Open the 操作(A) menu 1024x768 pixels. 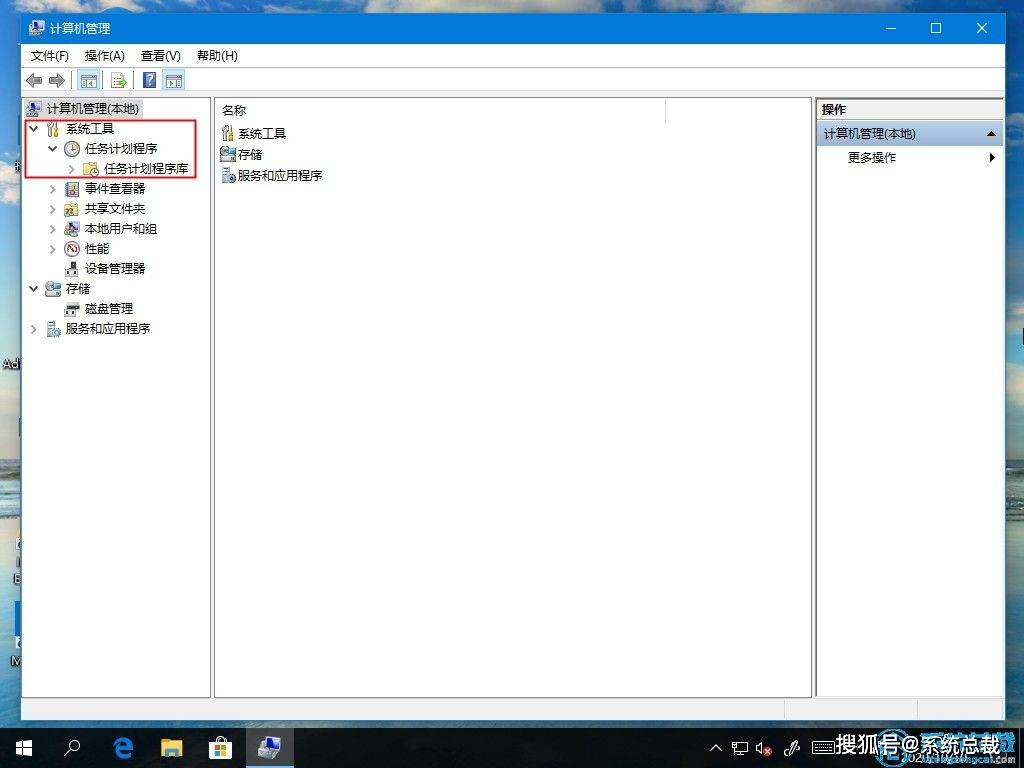105,56
